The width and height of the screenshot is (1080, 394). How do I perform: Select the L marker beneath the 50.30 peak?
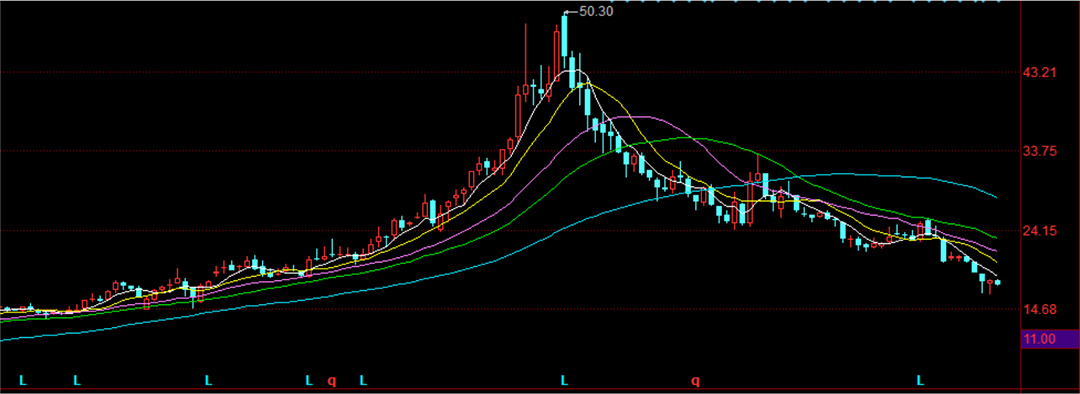564,380
